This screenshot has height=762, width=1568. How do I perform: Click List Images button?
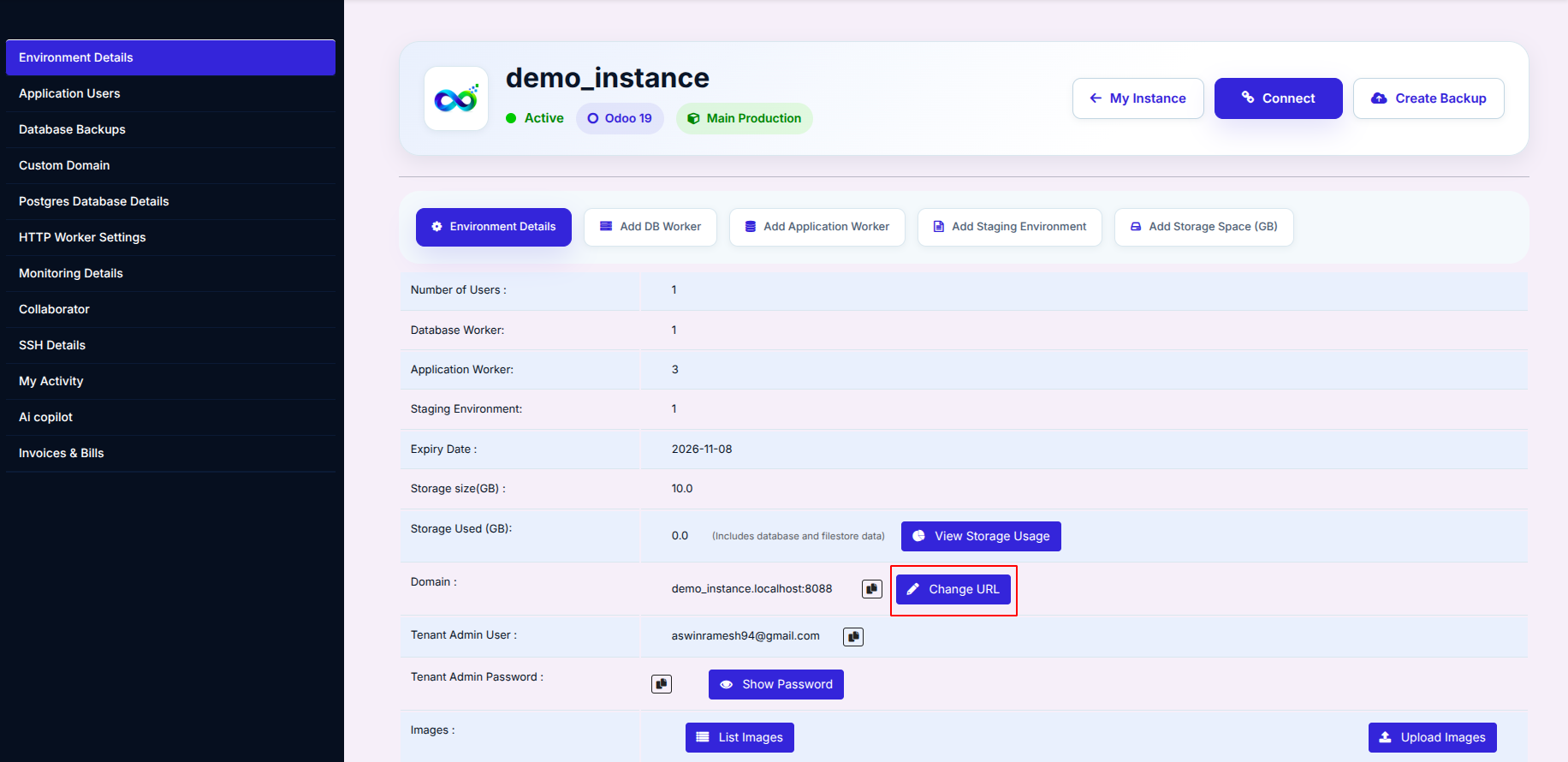tap(739, 737)
